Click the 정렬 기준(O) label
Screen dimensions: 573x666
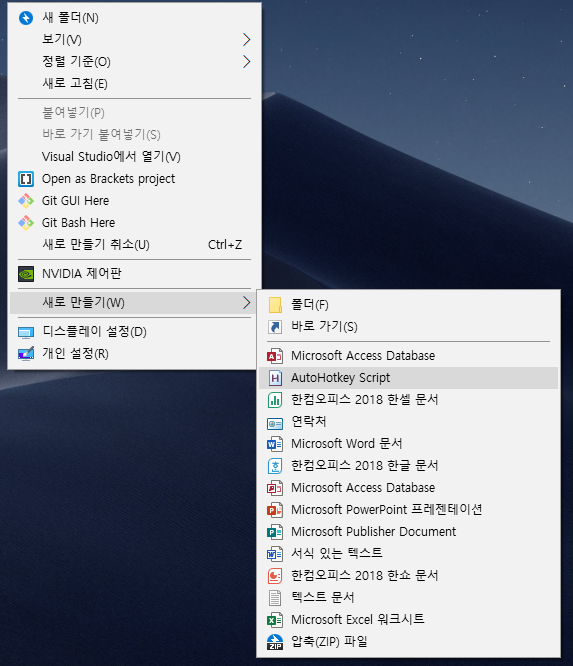point(76,62)
